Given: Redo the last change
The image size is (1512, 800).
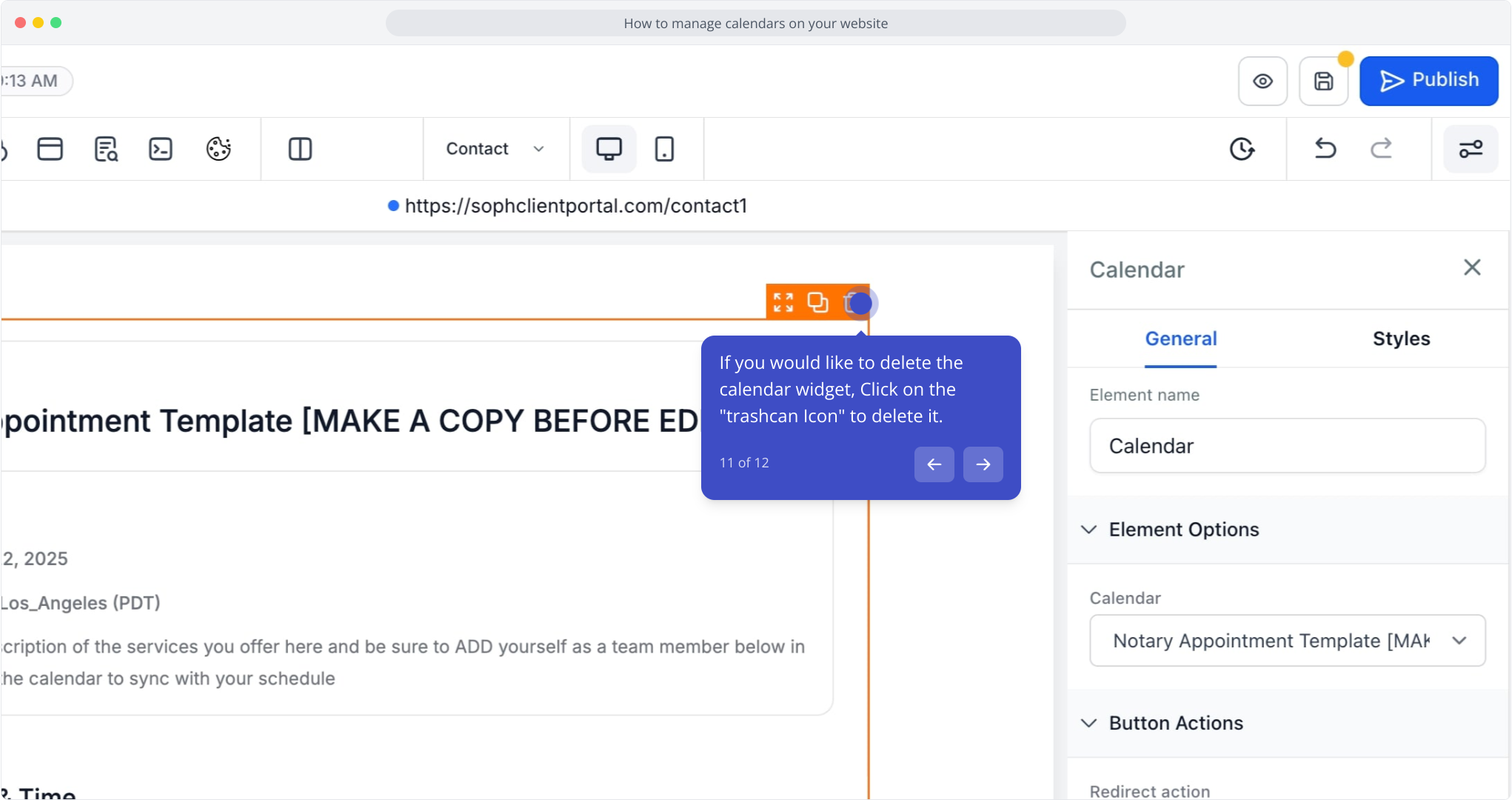Looking at the screenshot, I should [x=1381, y=149].
